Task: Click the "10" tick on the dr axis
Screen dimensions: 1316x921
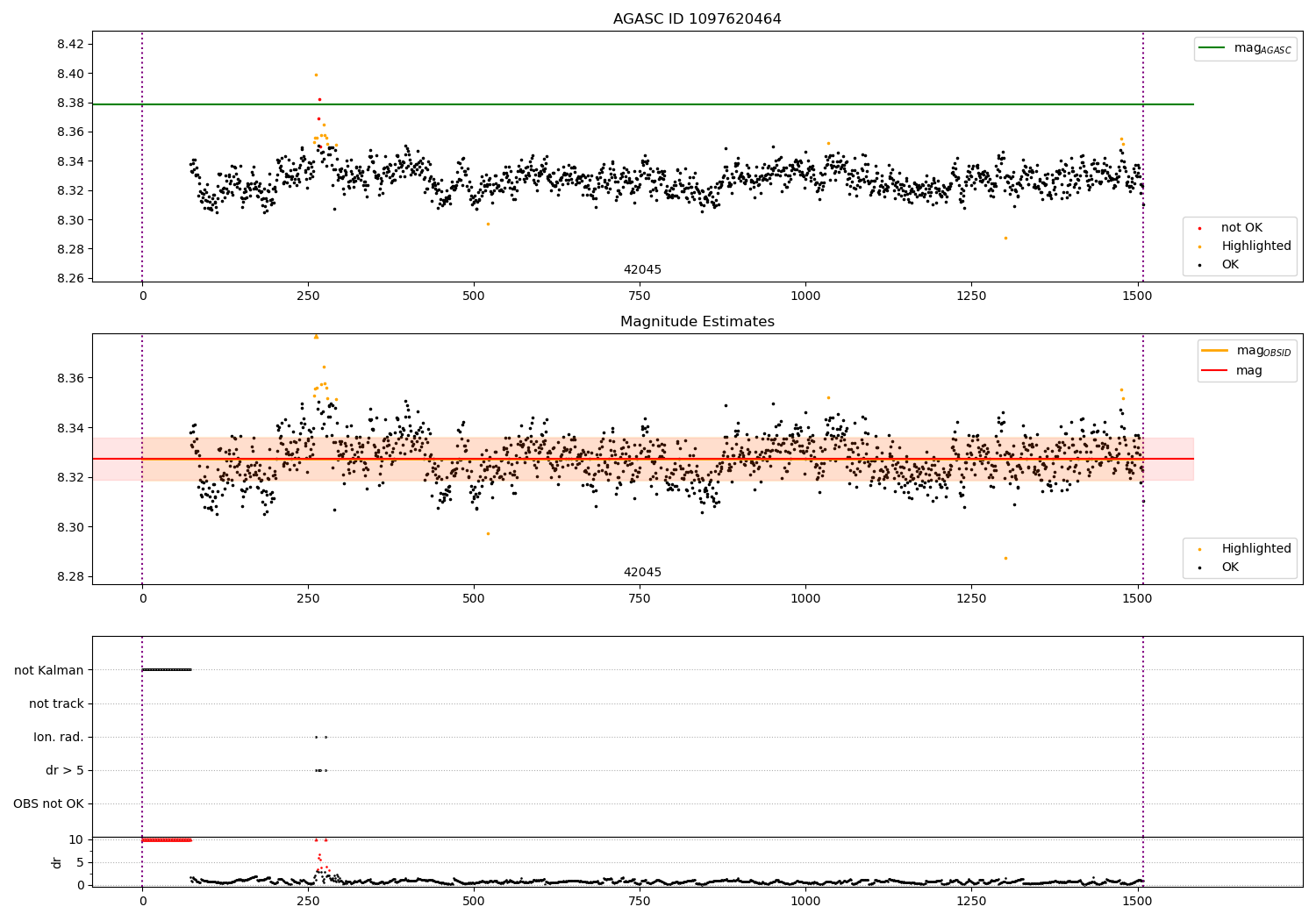Action: tap(76, 839)
